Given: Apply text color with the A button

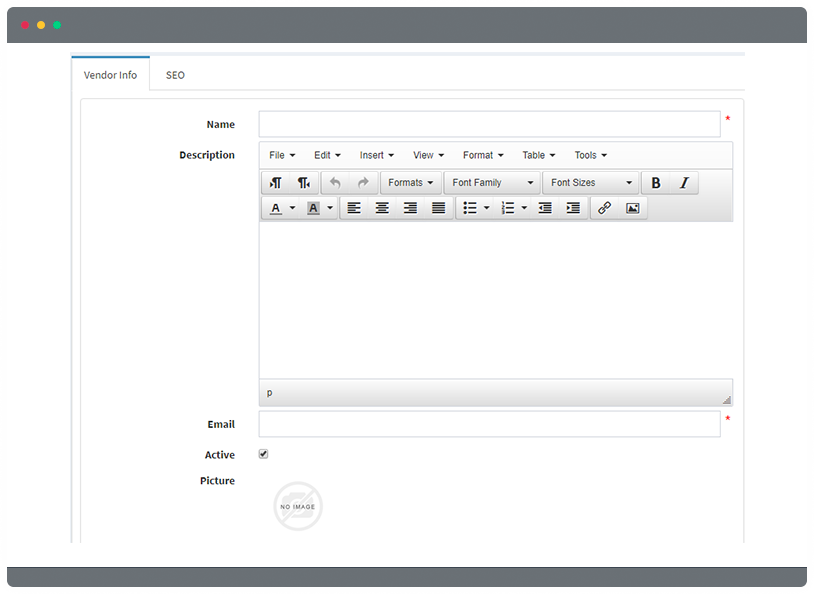Looking at the screenshot, I should (276, 208).
